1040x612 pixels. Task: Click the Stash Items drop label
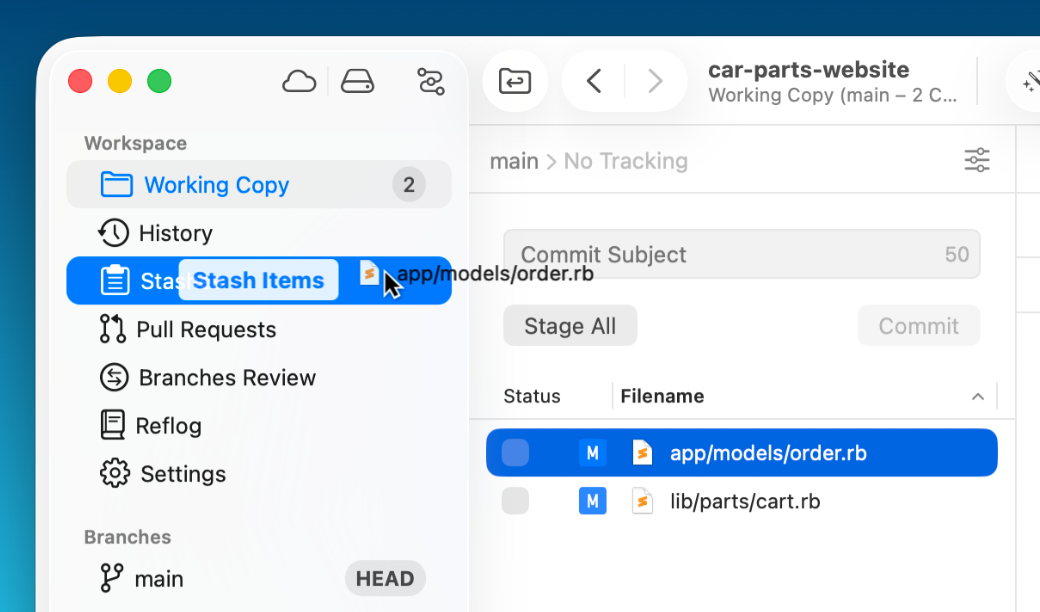259,280
